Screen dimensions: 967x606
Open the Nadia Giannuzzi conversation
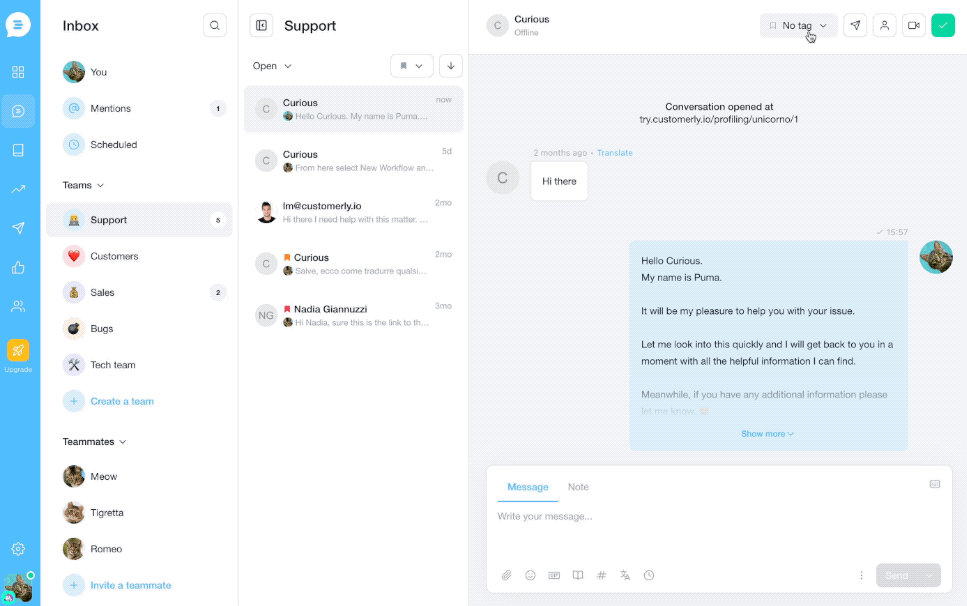pos(353,315)
